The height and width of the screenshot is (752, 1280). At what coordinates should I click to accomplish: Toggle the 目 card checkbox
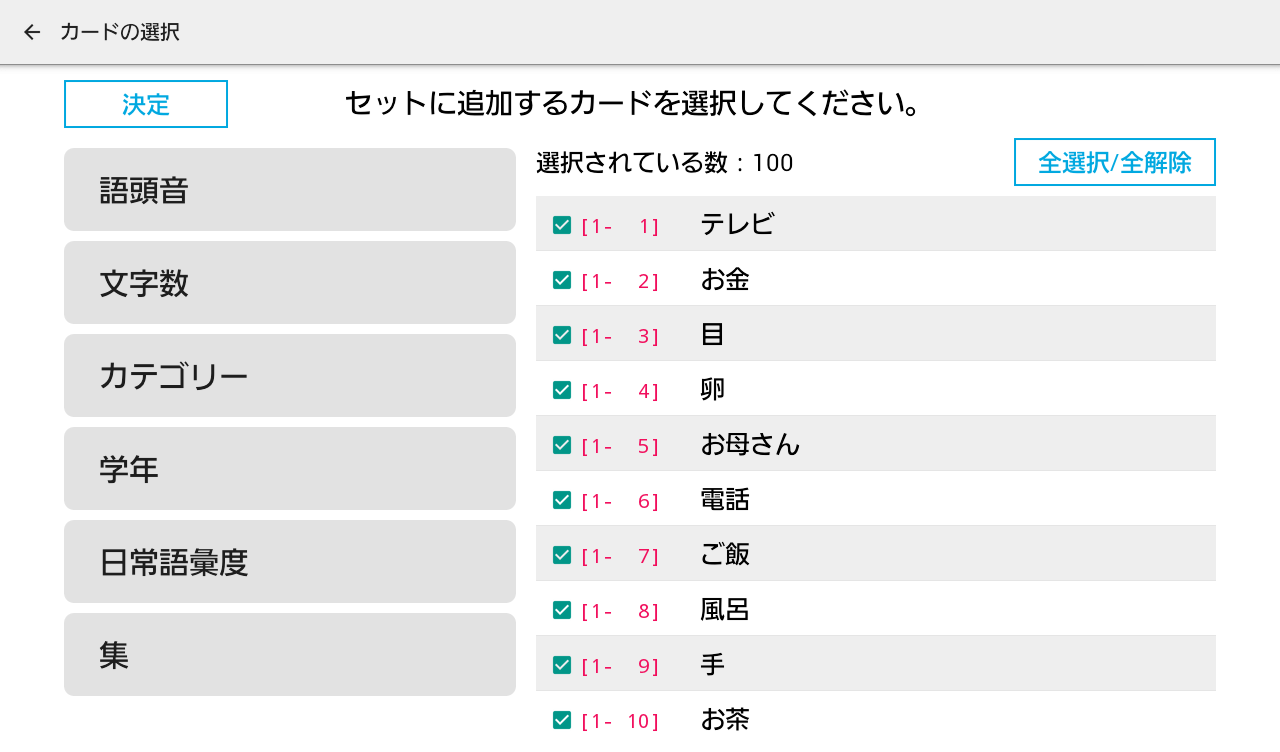pyautogui.click(x=562, y=335)
